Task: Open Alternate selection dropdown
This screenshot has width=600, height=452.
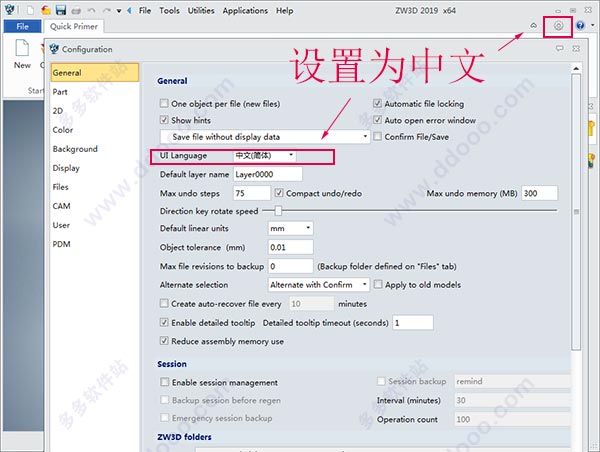Action: click(x=319, y=284)
